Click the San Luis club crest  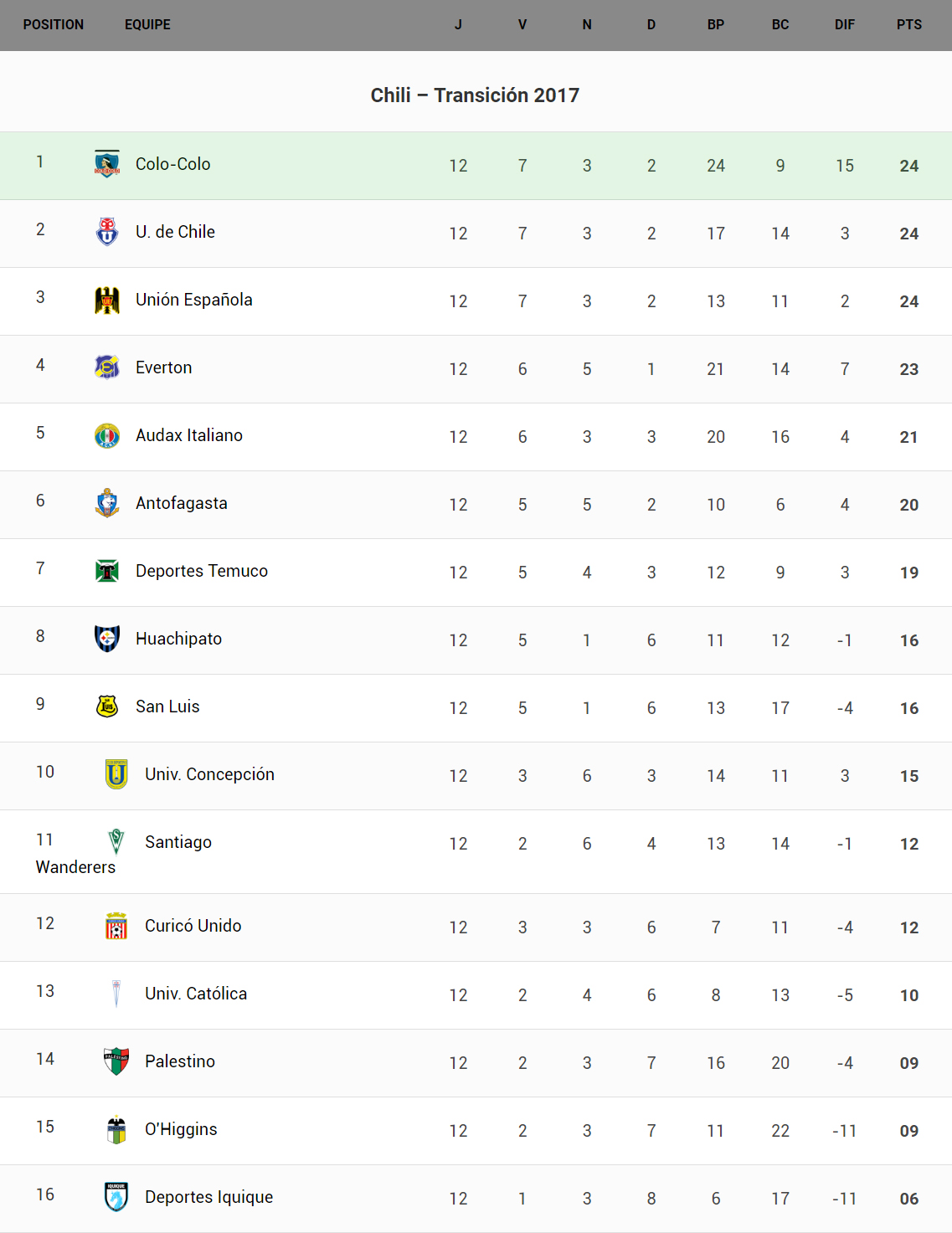(107, 706)
